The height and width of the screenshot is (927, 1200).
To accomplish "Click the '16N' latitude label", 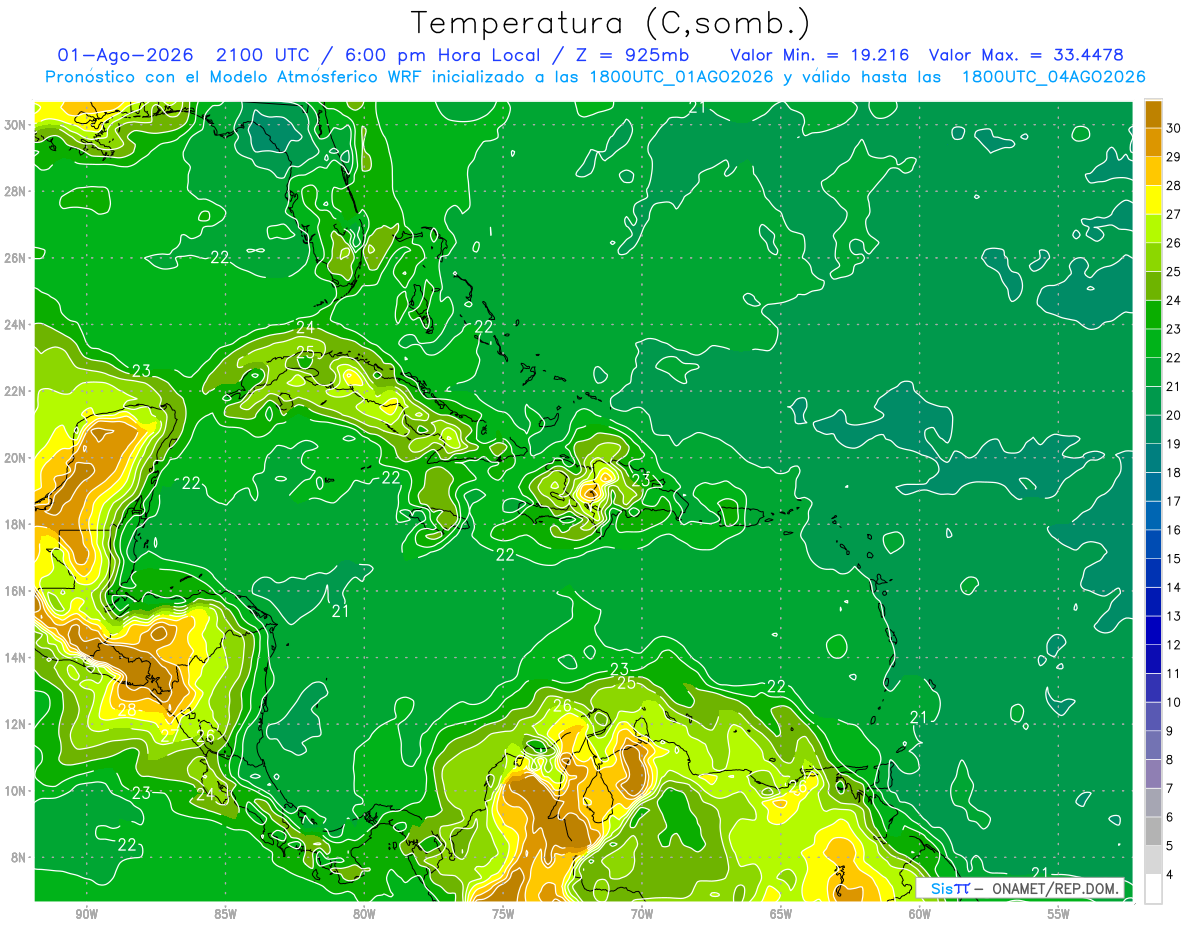I will pyautogui.click(x=16, y=591).
